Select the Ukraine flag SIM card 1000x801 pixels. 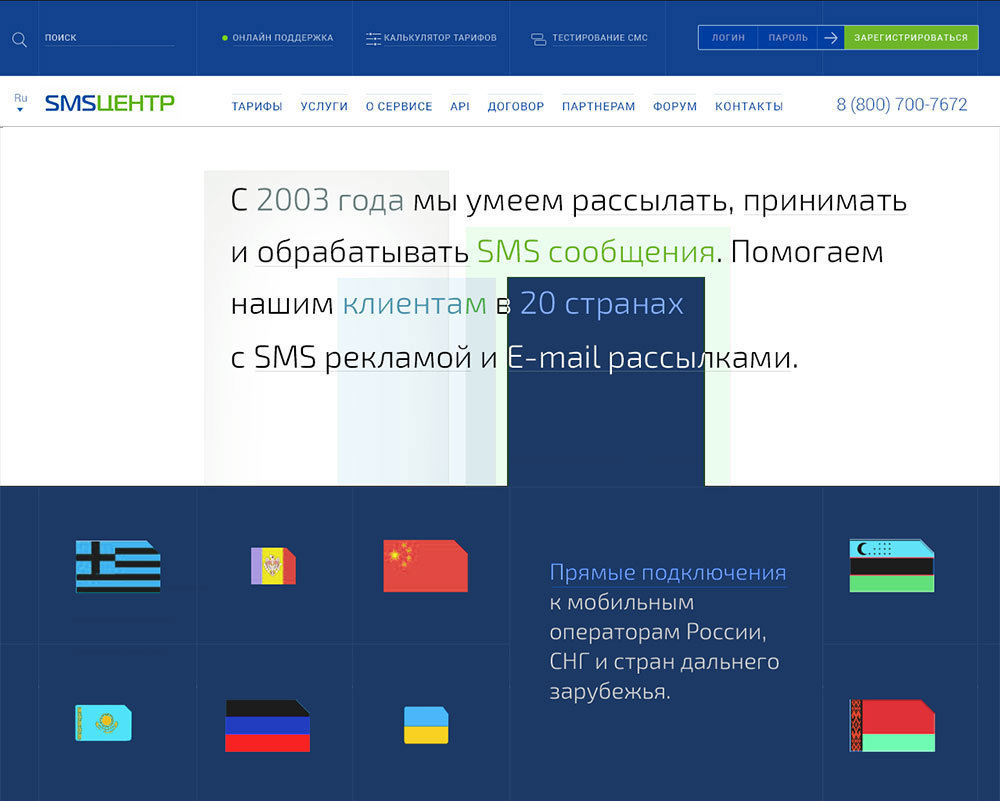pos(426,725)
